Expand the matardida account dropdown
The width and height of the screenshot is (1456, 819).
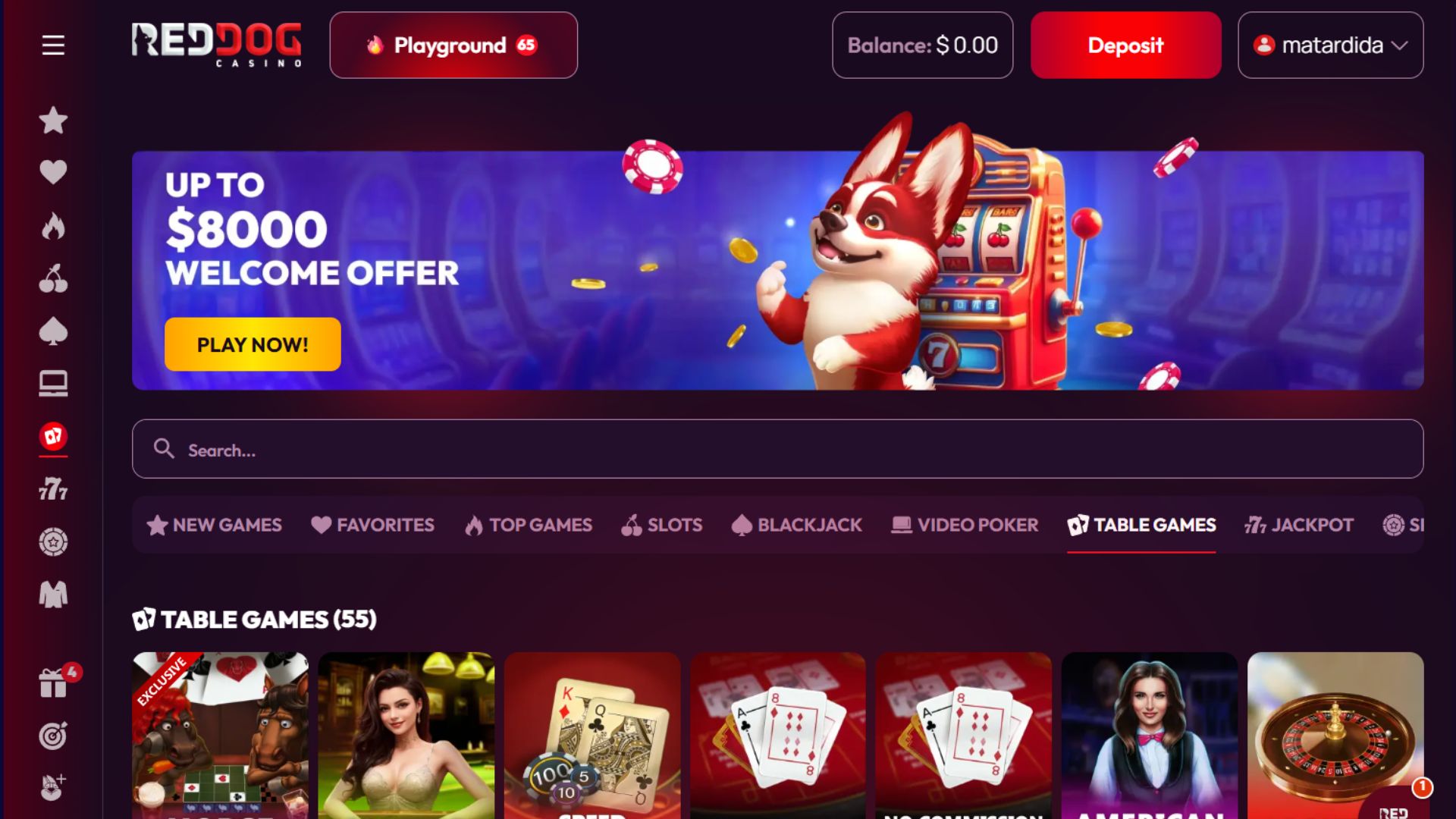pos(1330,45)
